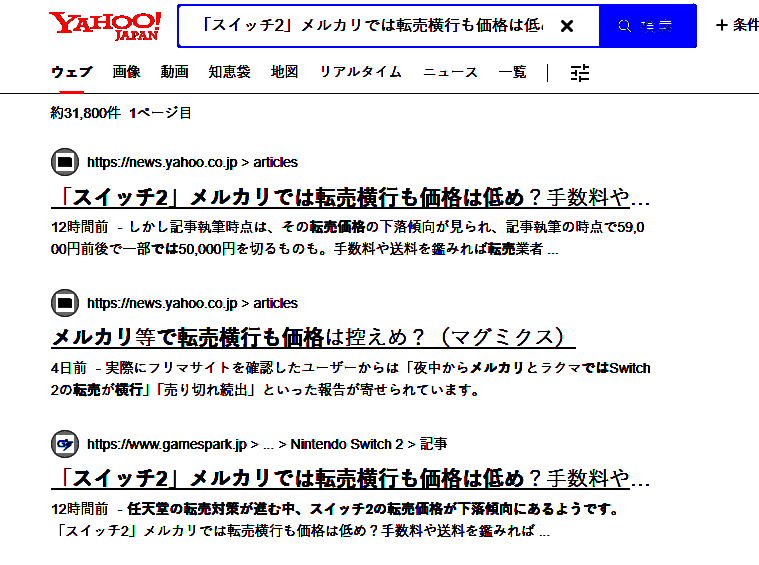Open the 地図 tab
The image size is (759, 565).
(x=284, y=72)
